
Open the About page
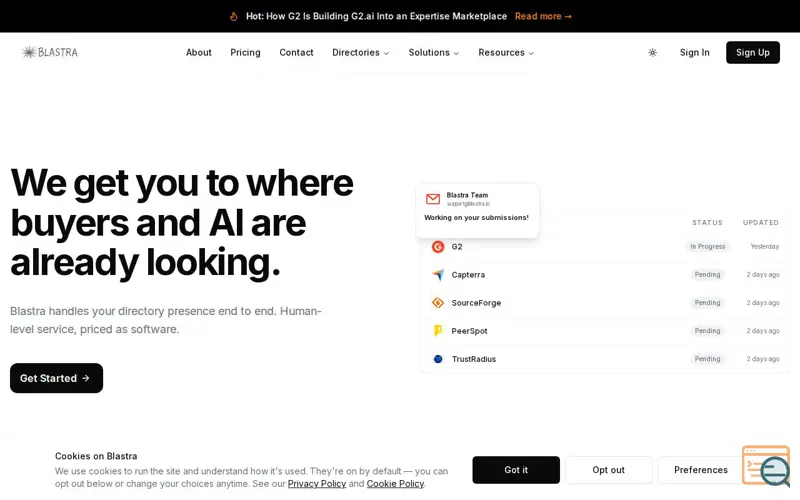[198, 53]
